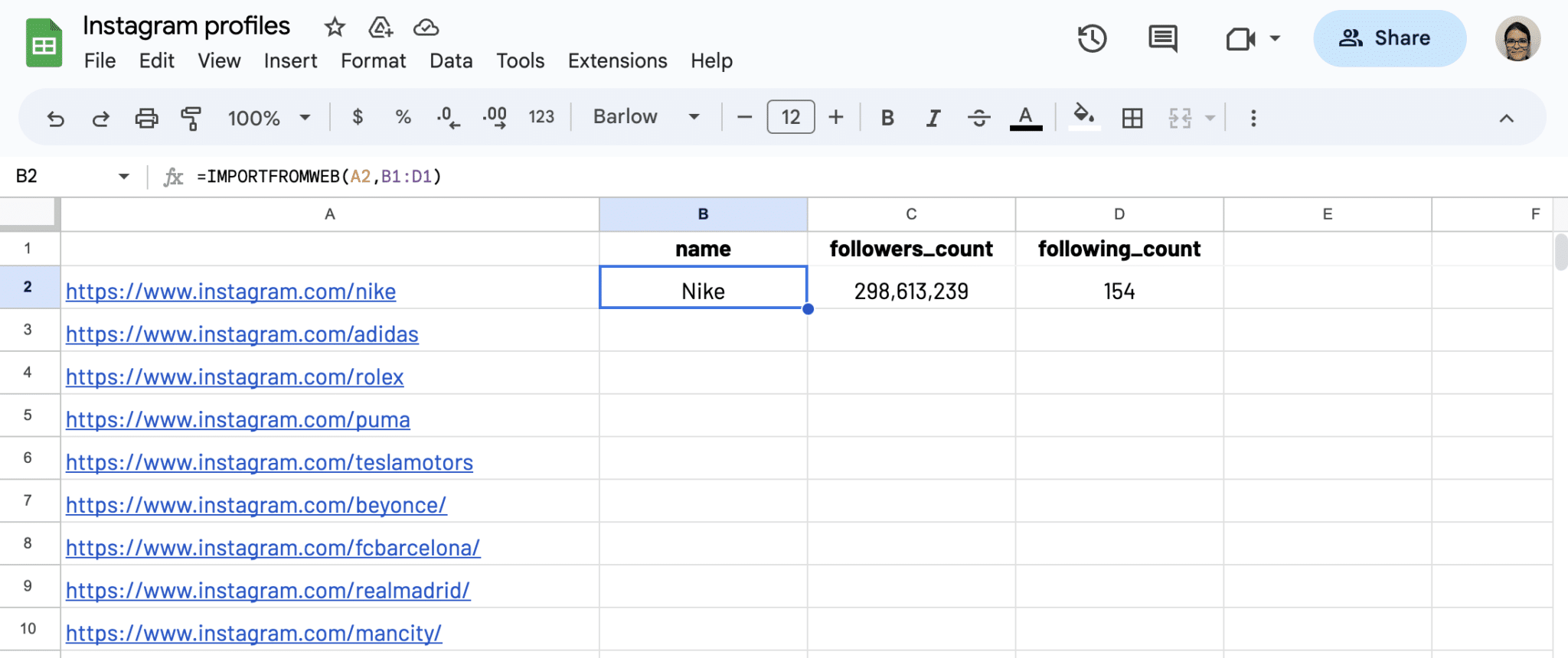
Task: Select the followers_count header cell
Action: (911, 249)
